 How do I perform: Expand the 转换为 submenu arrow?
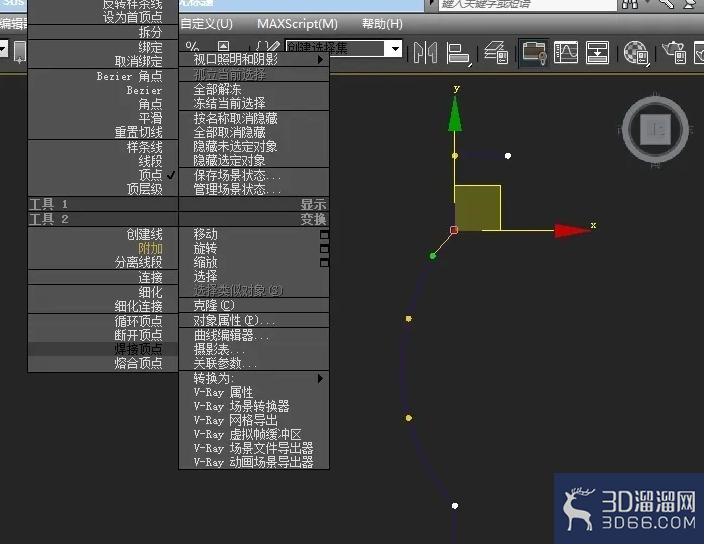click(320, 378)
